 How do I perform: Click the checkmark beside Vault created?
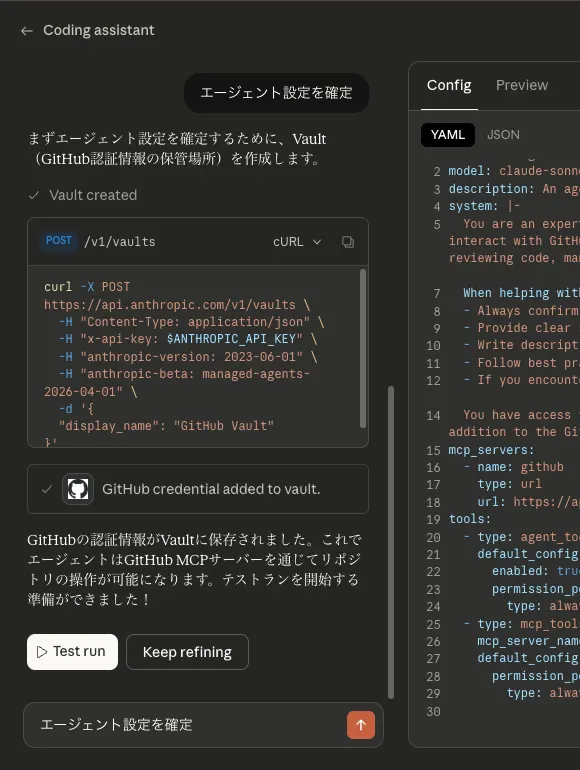click(x=34, y=195)
